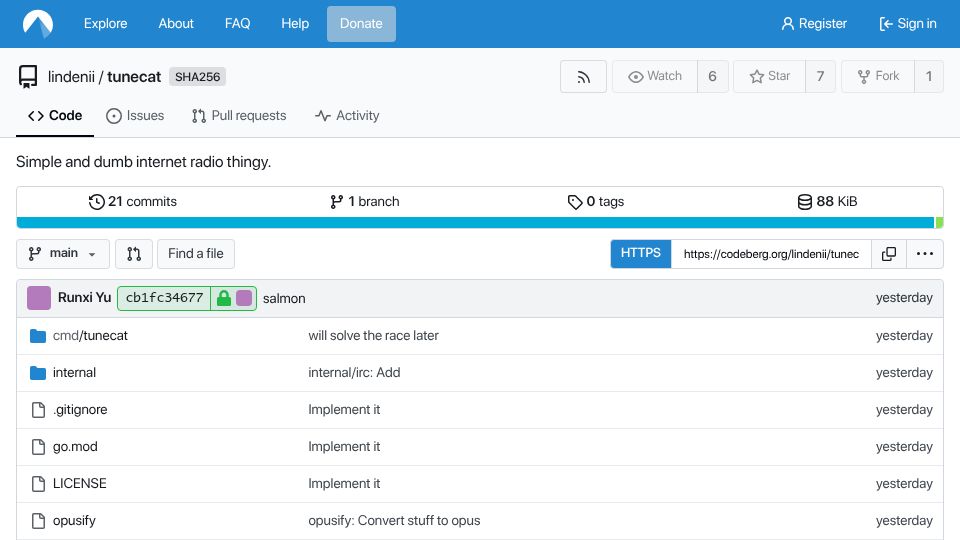Click the opusify file icon
This screenshot has width=960, height=540.
pos(38,521)
